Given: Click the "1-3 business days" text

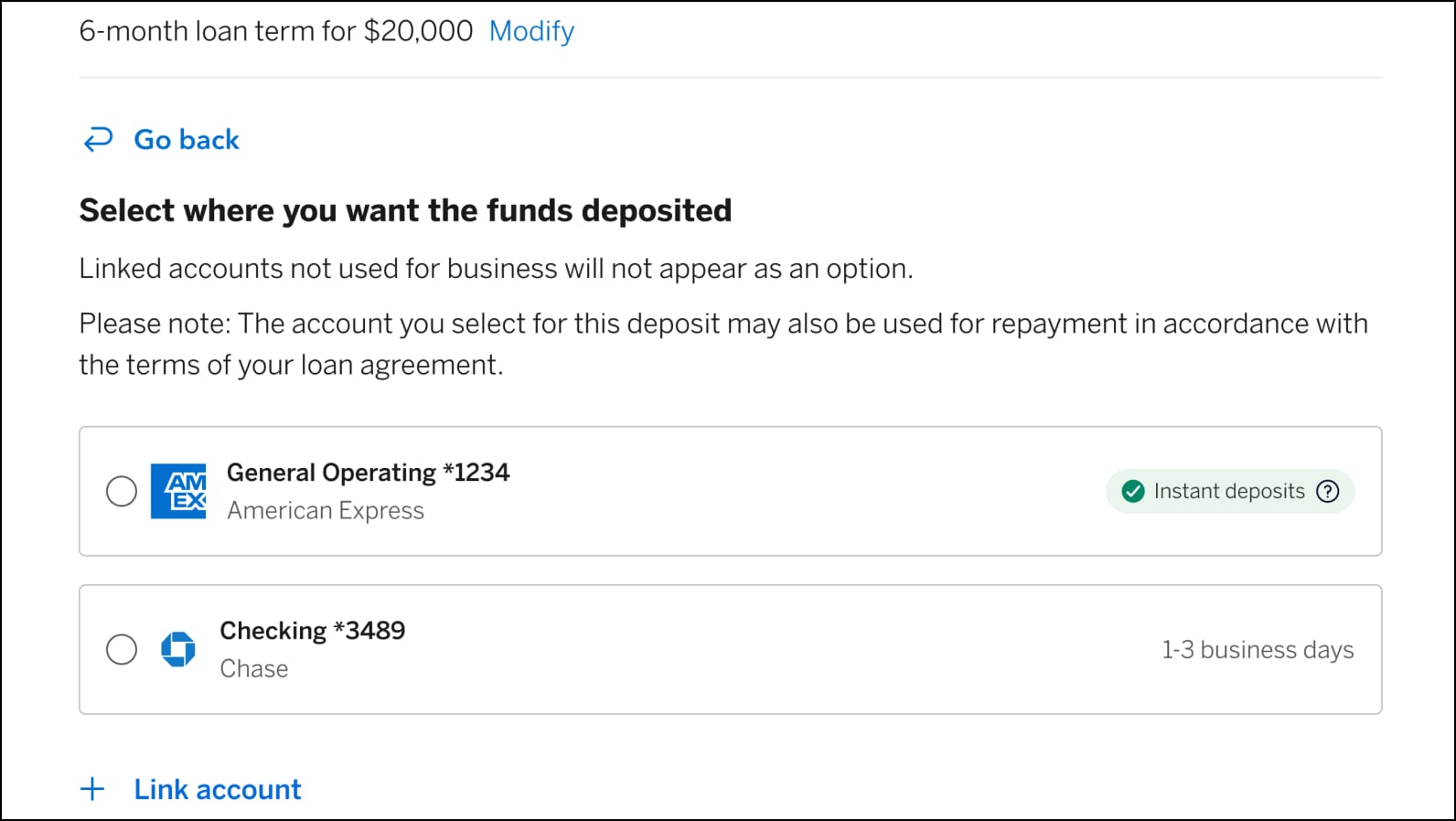Looking at the screenshot, I should 1258,650.
